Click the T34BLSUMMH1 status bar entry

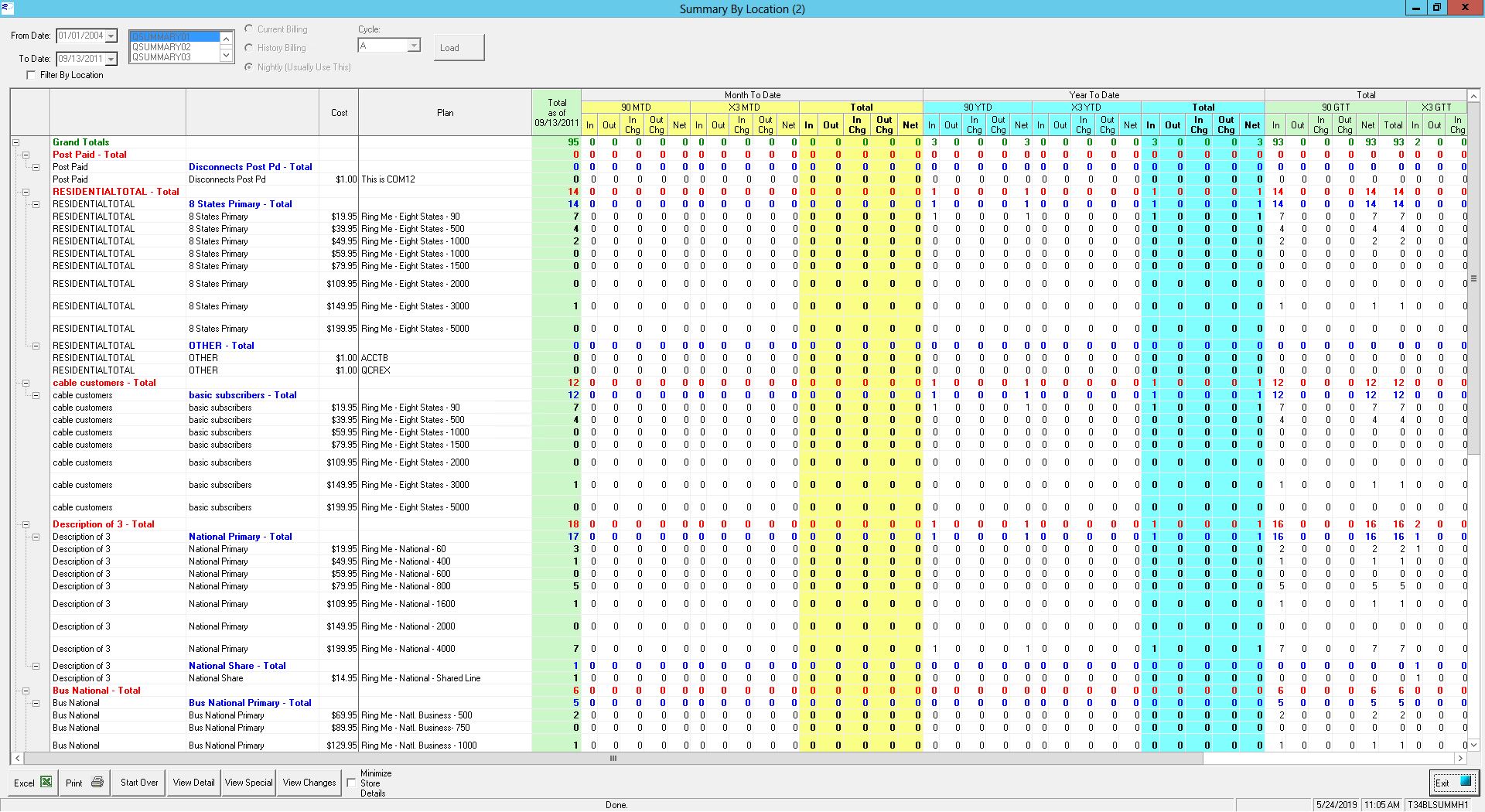coord(1437,805)
